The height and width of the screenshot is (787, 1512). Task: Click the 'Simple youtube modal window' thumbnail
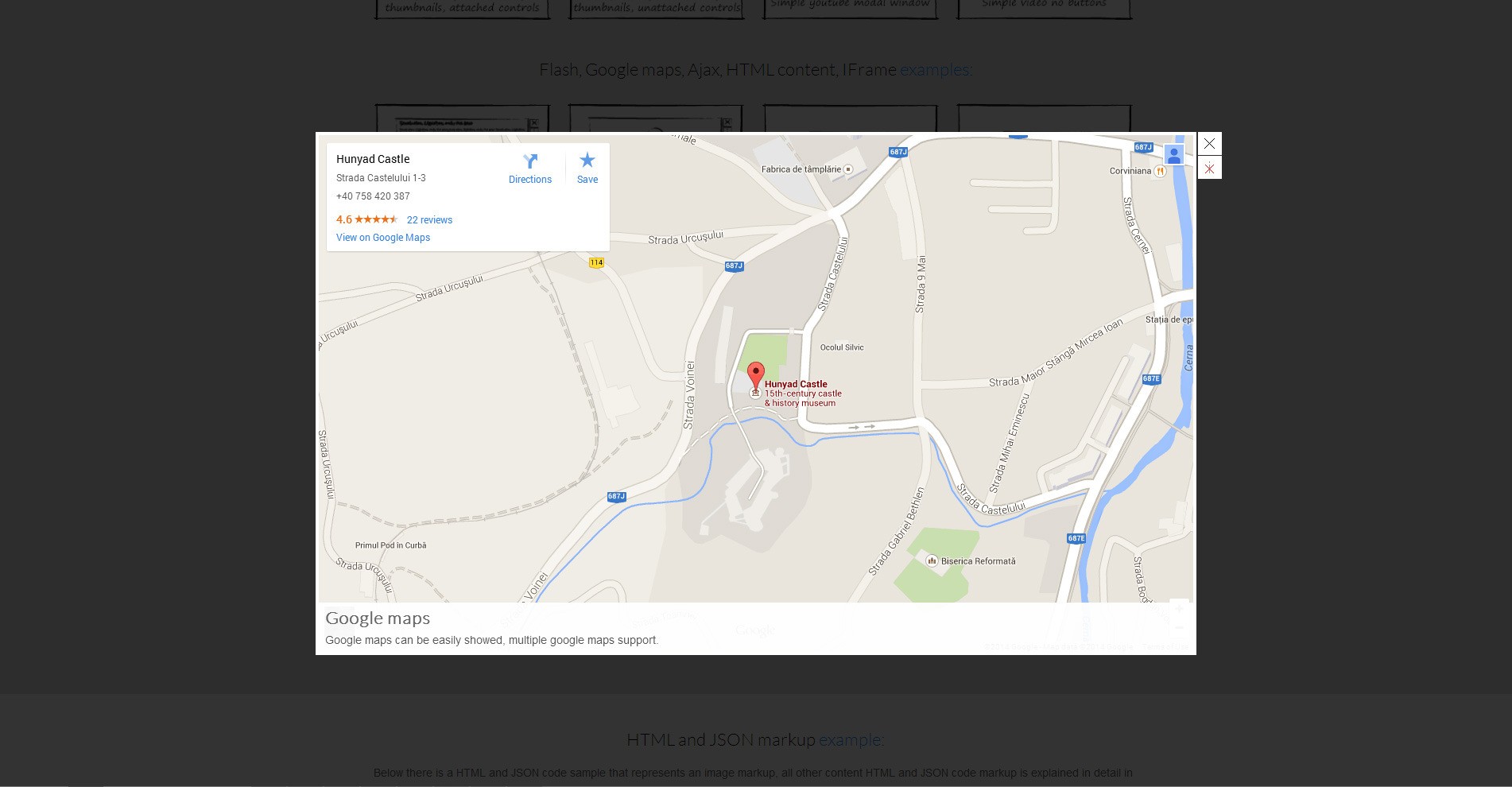[x=851, y=10]
